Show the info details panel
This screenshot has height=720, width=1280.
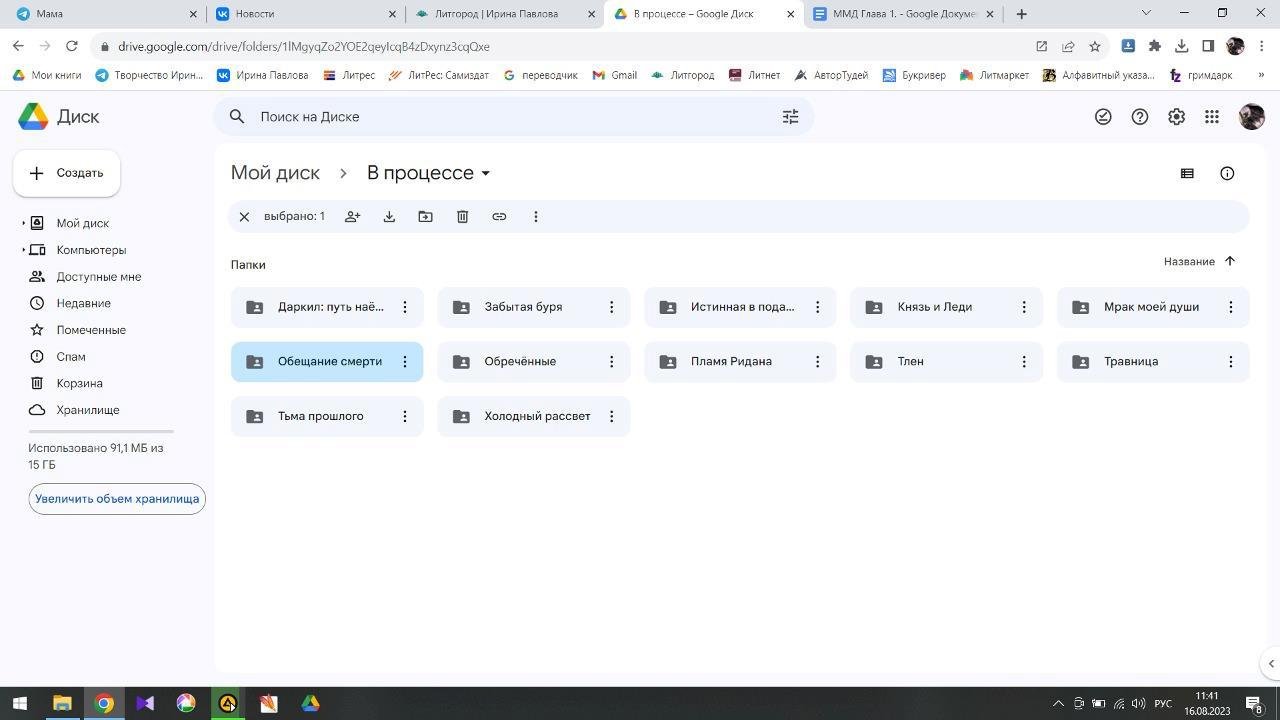click(1227, 173)
